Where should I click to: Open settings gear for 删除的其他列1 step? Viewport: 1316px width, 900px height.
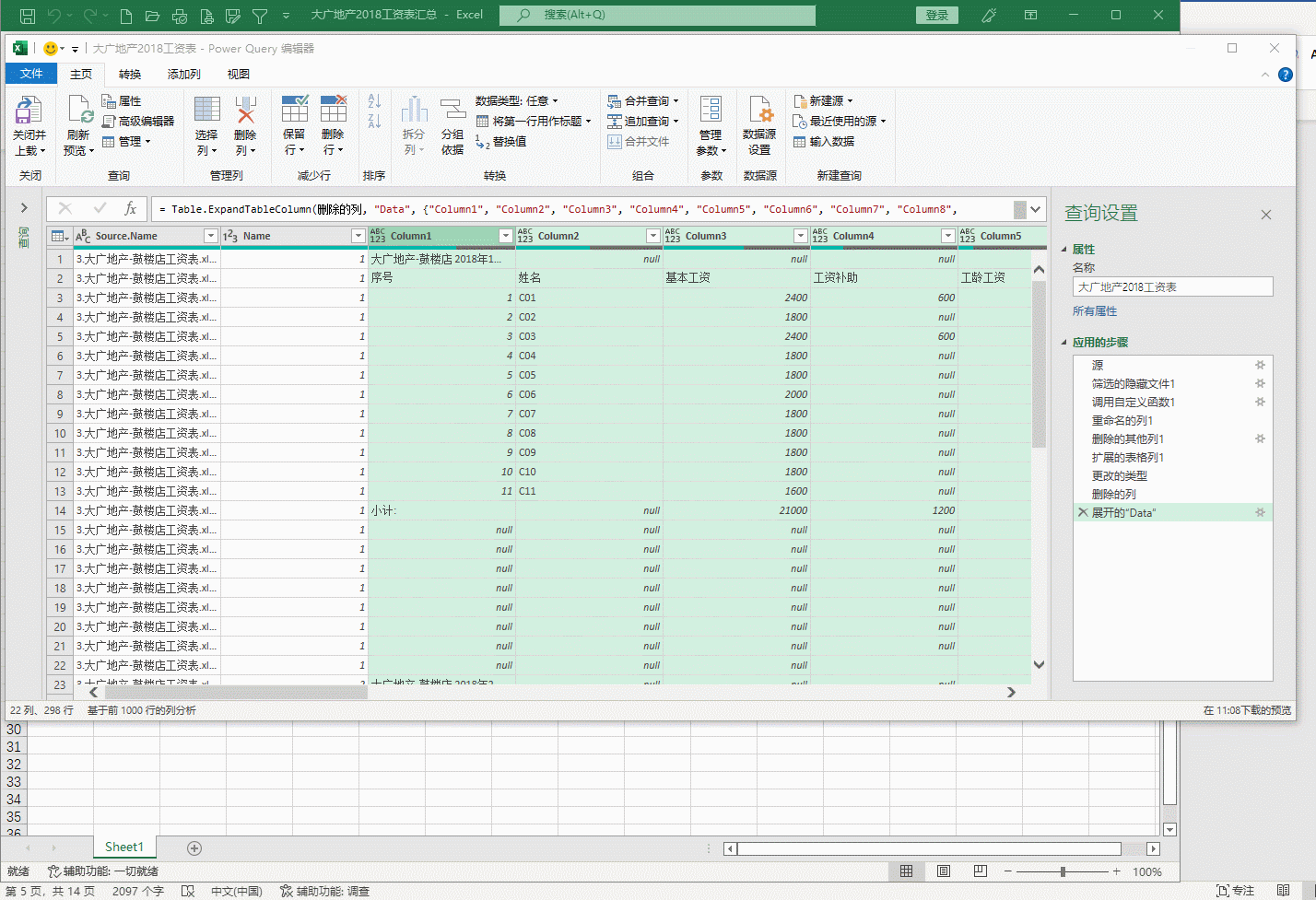[x=1260, y=438]
